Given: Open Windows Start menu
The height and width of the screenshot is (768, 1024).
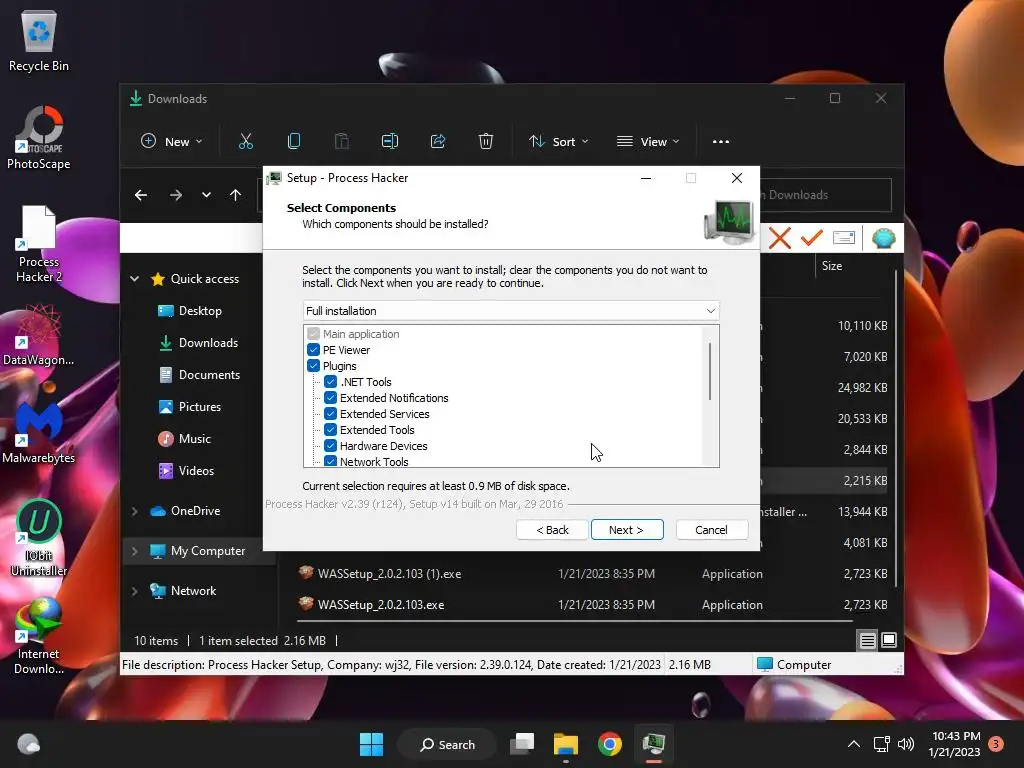Looking at the screenshot, I should 372,744.
